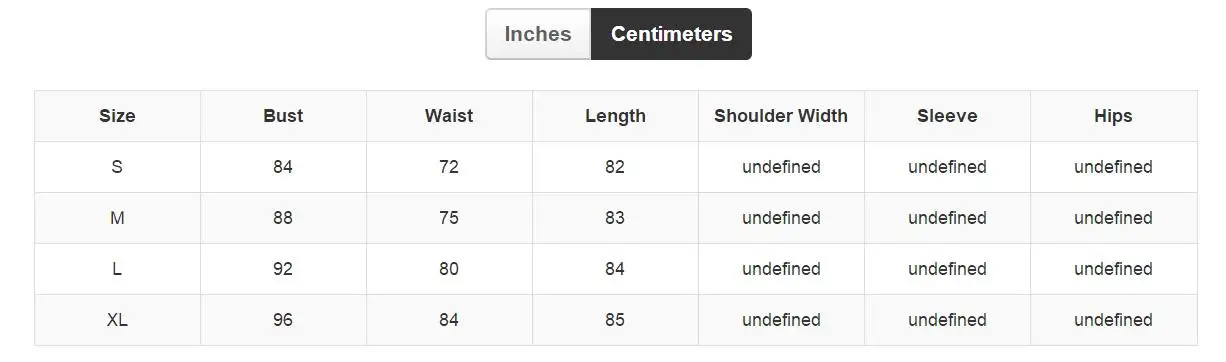
Task: Select the Centimeters unit toggle
Action: [x=671, y=34]
